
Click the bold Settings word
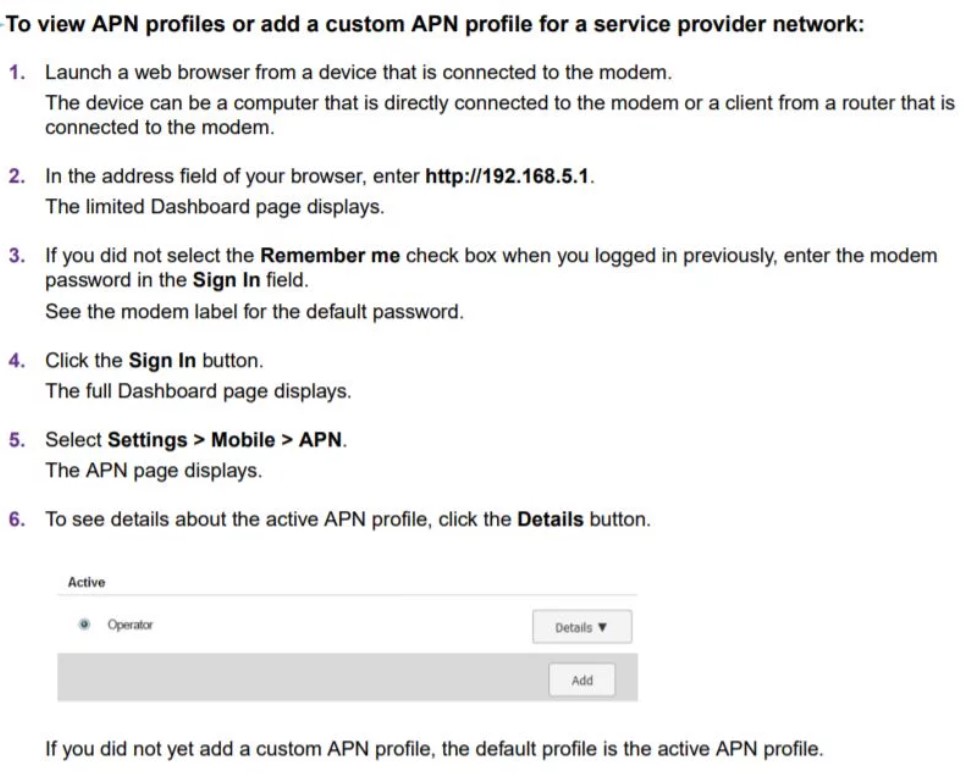[147, 440]
